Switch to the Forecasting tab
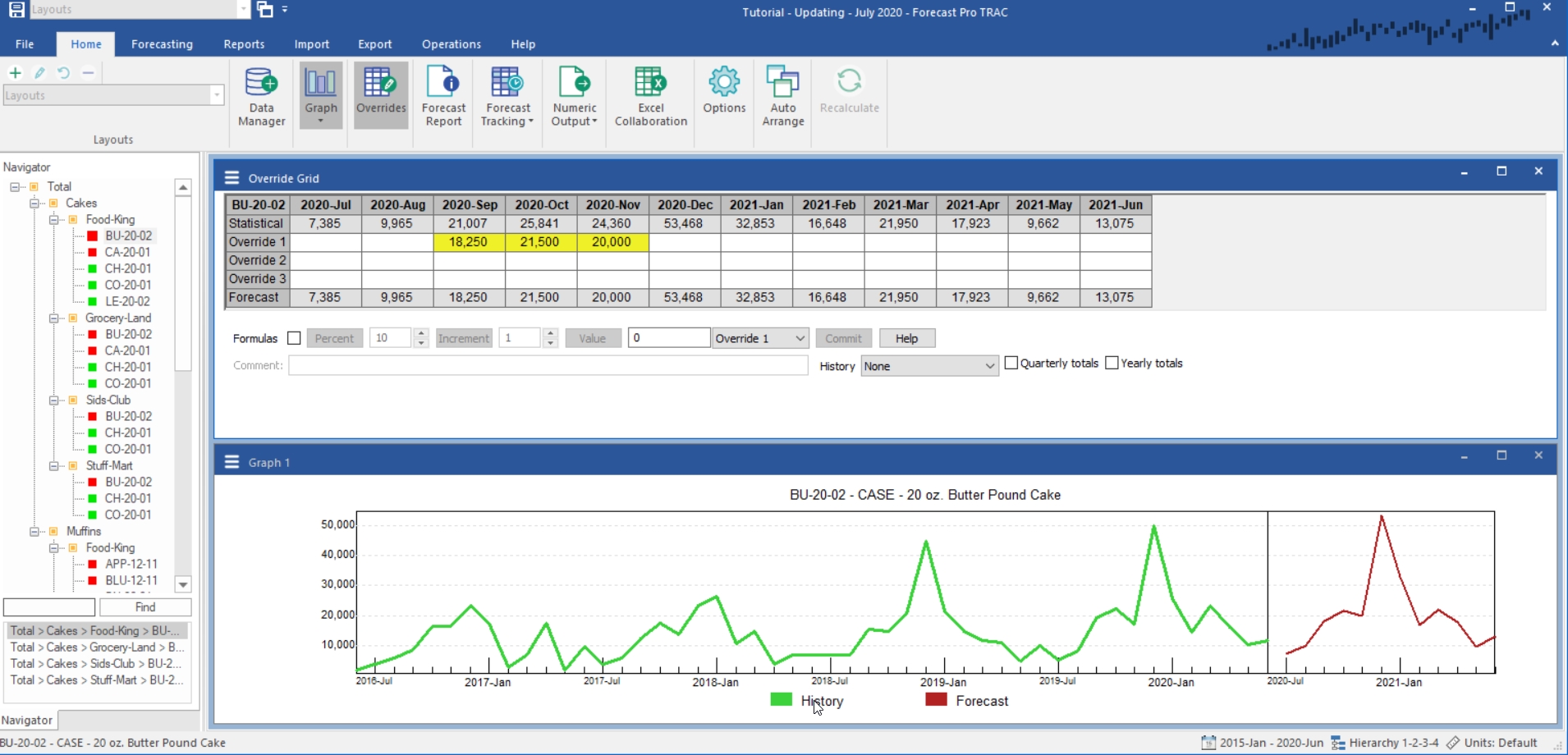The image size is (1568, 755). pos(162,44)
